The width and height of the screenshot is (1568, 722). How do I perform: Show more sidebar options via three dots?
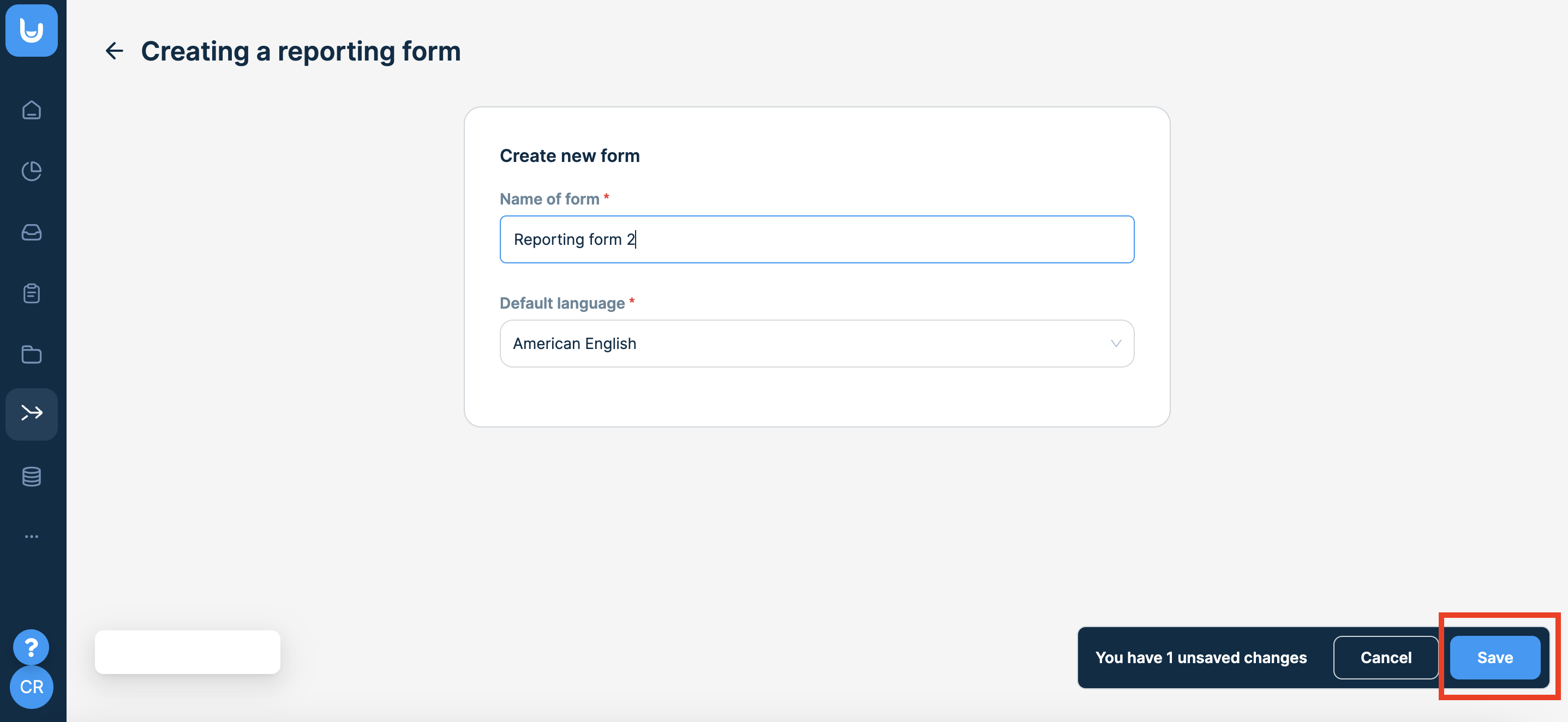(32, 537)
